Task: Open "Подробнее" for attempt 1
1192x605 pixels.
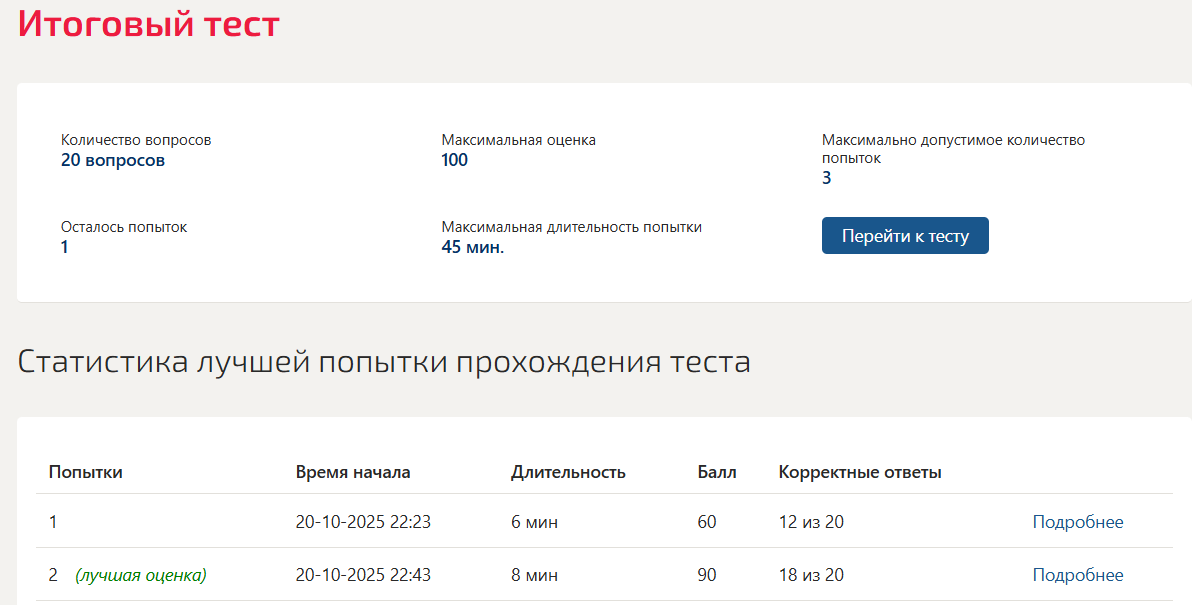Action: (x=1077, y=522)
